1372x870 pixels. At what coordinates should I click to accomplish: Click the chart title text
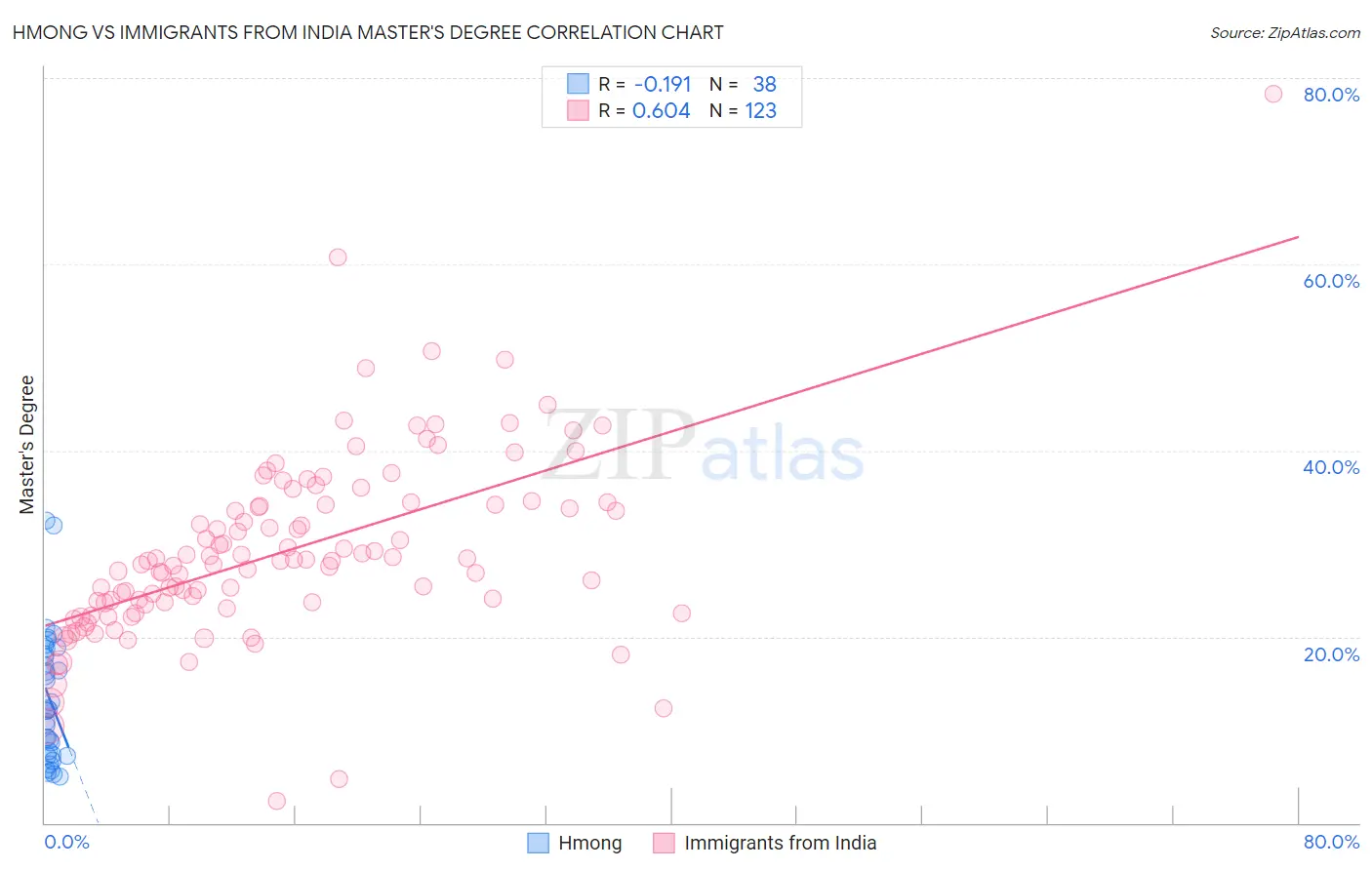368,32
